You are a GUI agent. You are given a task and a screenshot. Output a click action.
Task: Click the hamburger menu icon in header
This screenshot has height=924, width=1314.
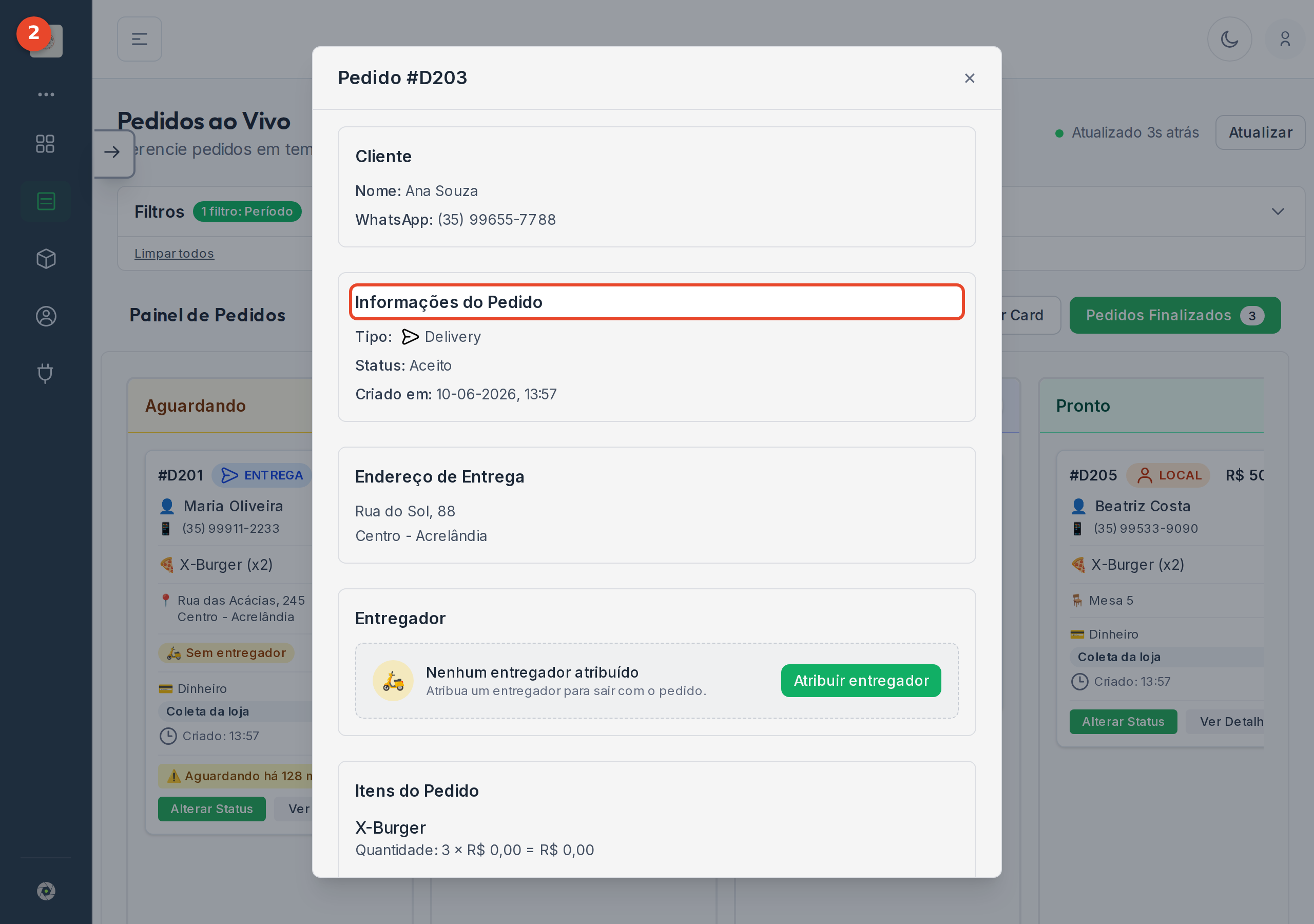tap(140, 39)
